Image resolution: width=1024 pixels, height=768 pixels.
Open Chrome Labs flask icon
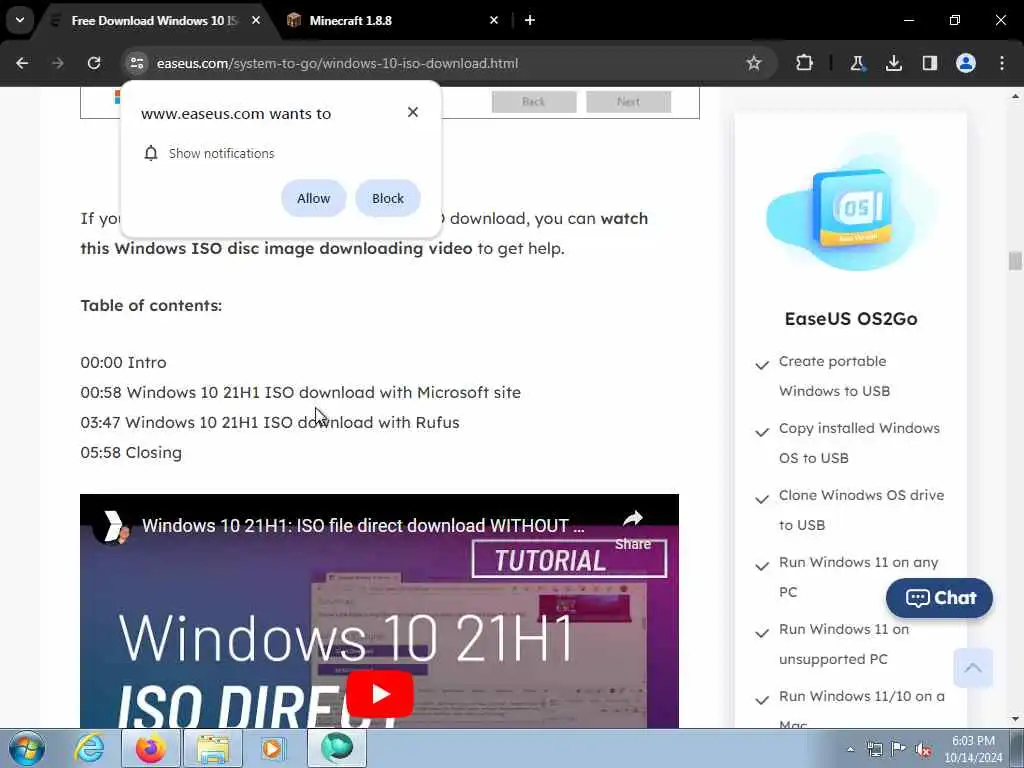pos(857,63)
